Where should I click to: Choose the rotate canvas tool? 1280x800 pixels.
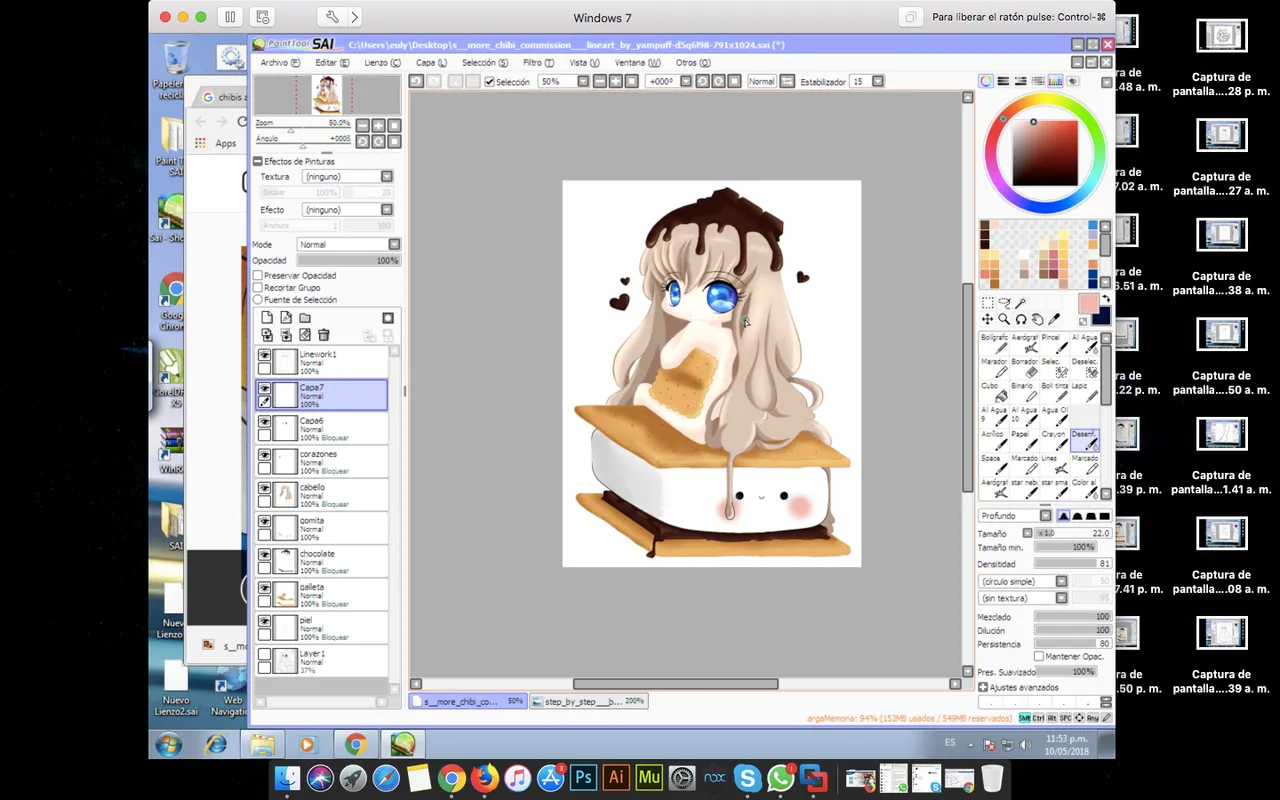coord(1021,319)
